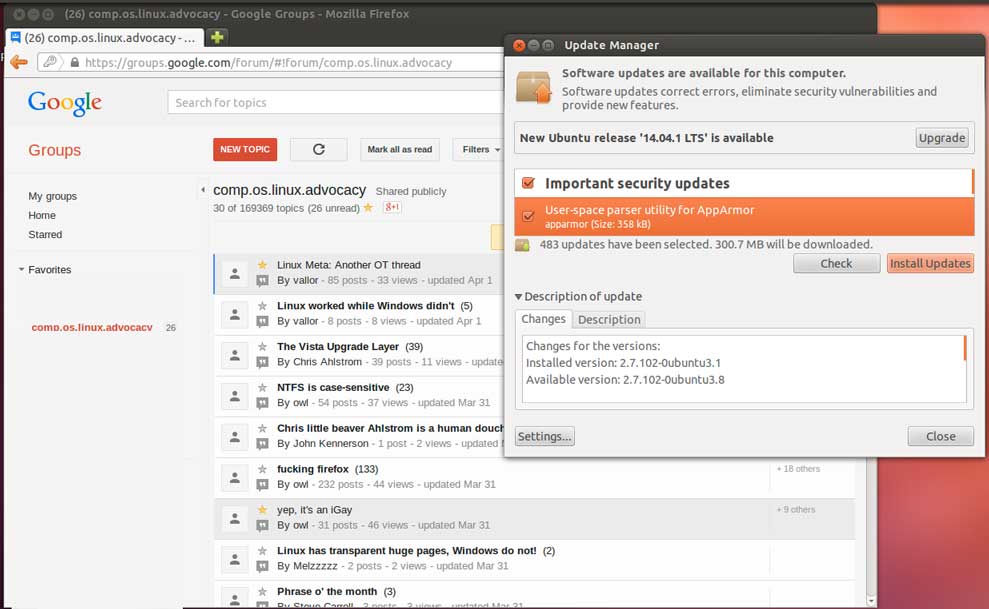
Task: Uncheck the Important security updates checkbox
Action: [529, 183]
